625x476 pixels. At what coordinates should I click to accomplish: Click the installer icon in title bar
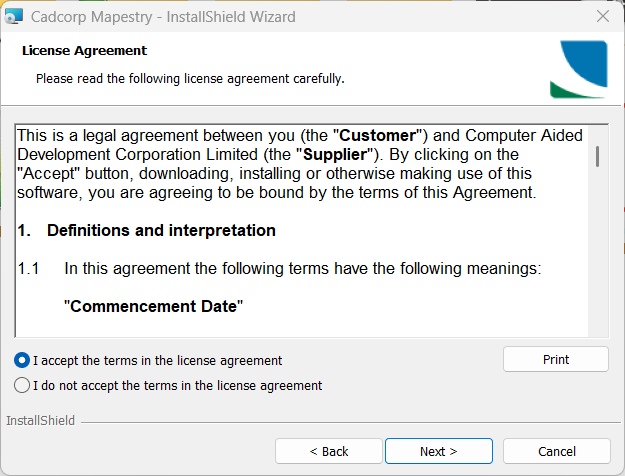point(14,17)
